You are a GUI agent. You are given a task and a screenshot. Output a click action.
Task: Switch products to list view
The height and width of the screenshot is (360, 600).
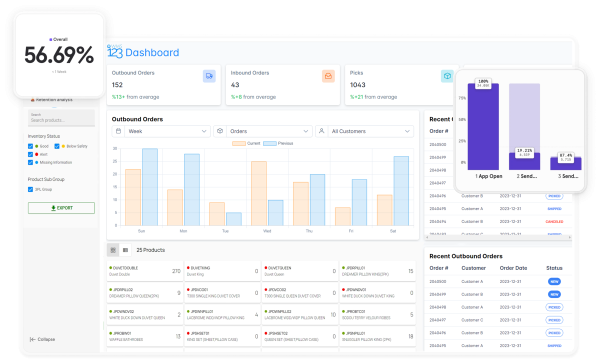point(126,250)
